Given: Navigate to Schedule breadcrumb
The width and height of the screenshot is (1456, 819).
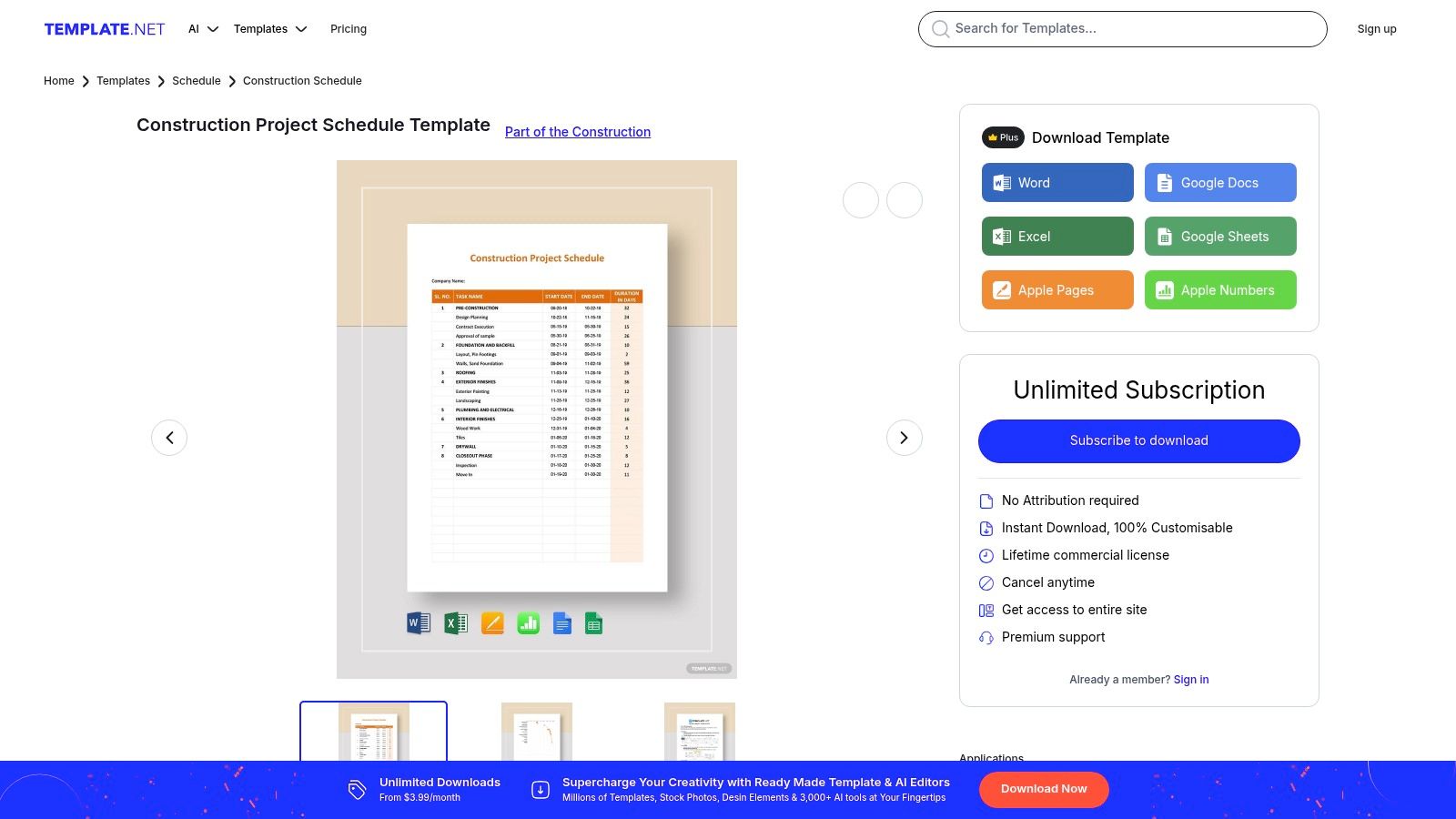Looking at the screenshot, I should tap(196, 81).
